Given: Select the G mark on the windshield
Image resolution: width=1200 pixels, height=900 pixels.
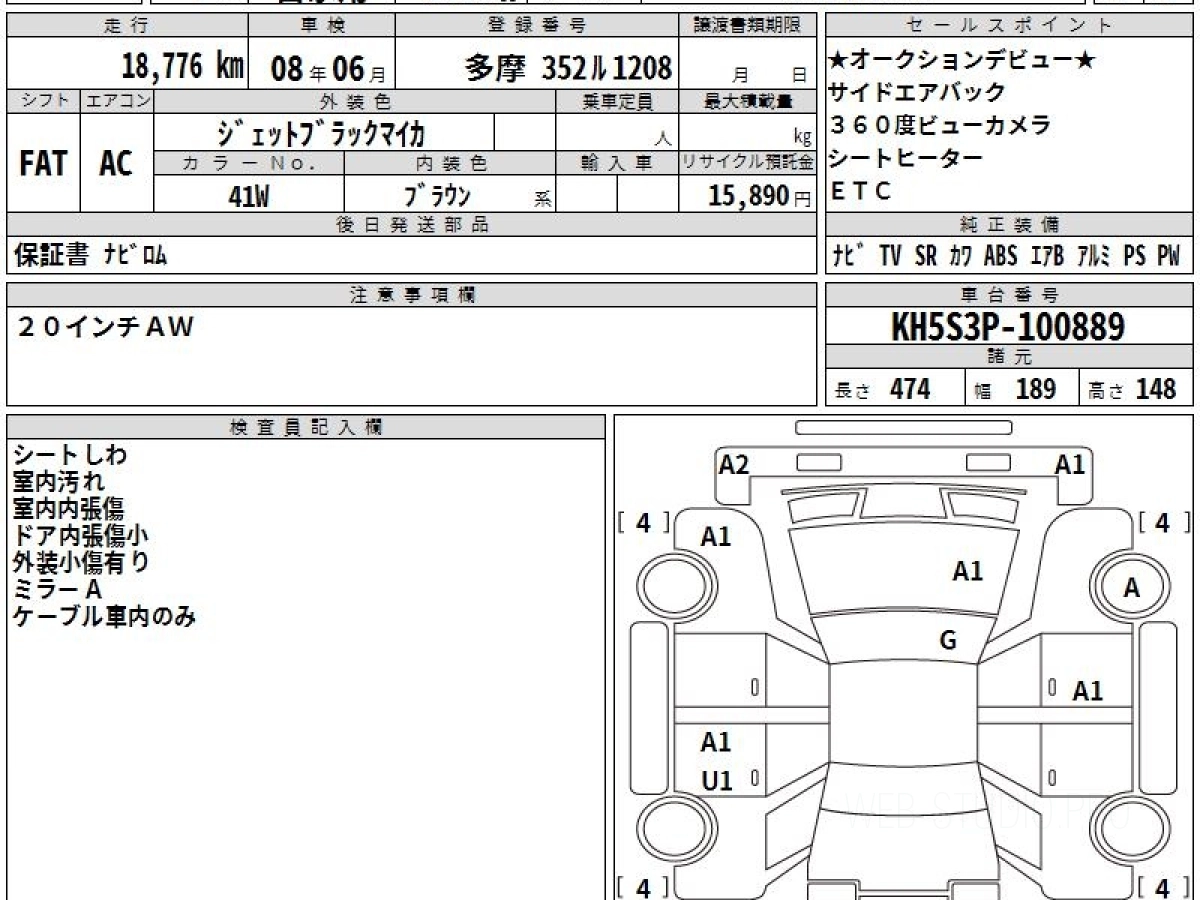Looking at the screenshot, I should pos(948,641).
